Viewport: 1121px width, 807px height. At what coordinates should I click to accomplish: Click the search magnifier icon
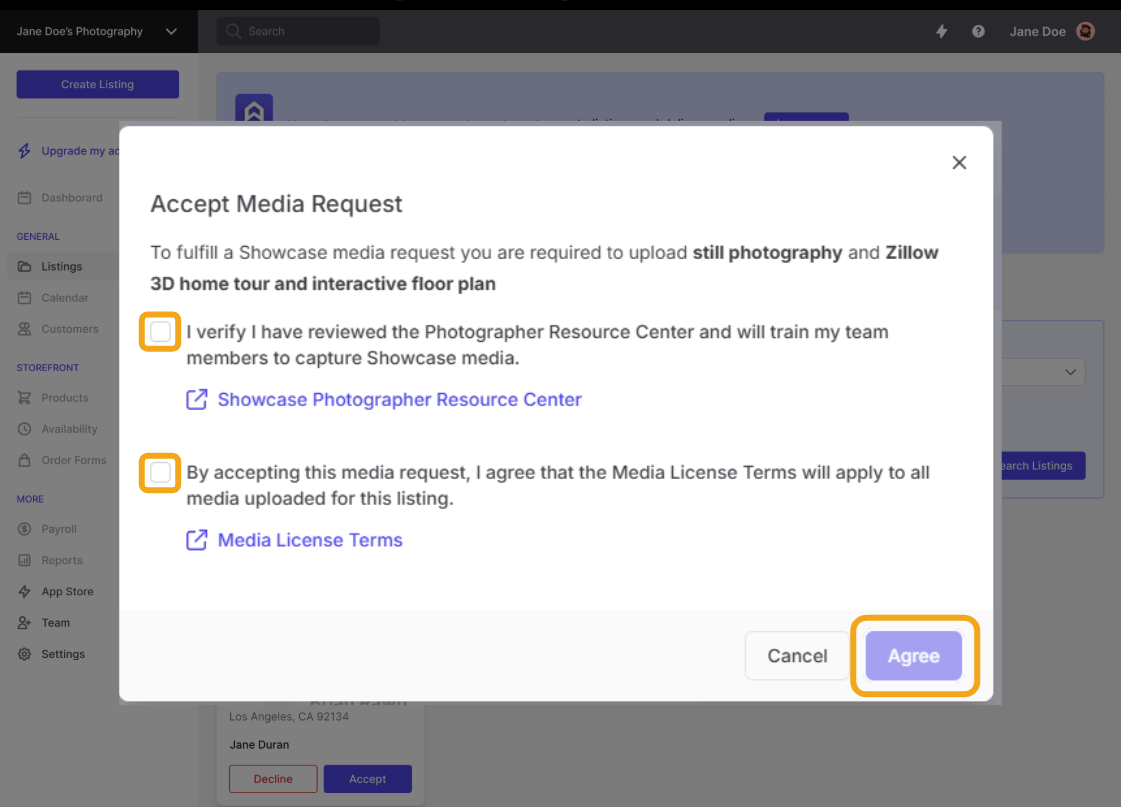233,31
